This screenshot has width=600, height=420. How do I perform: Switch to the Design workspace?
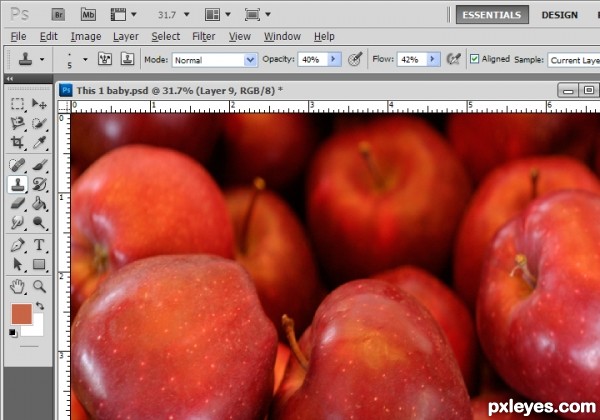coord(559,15)
